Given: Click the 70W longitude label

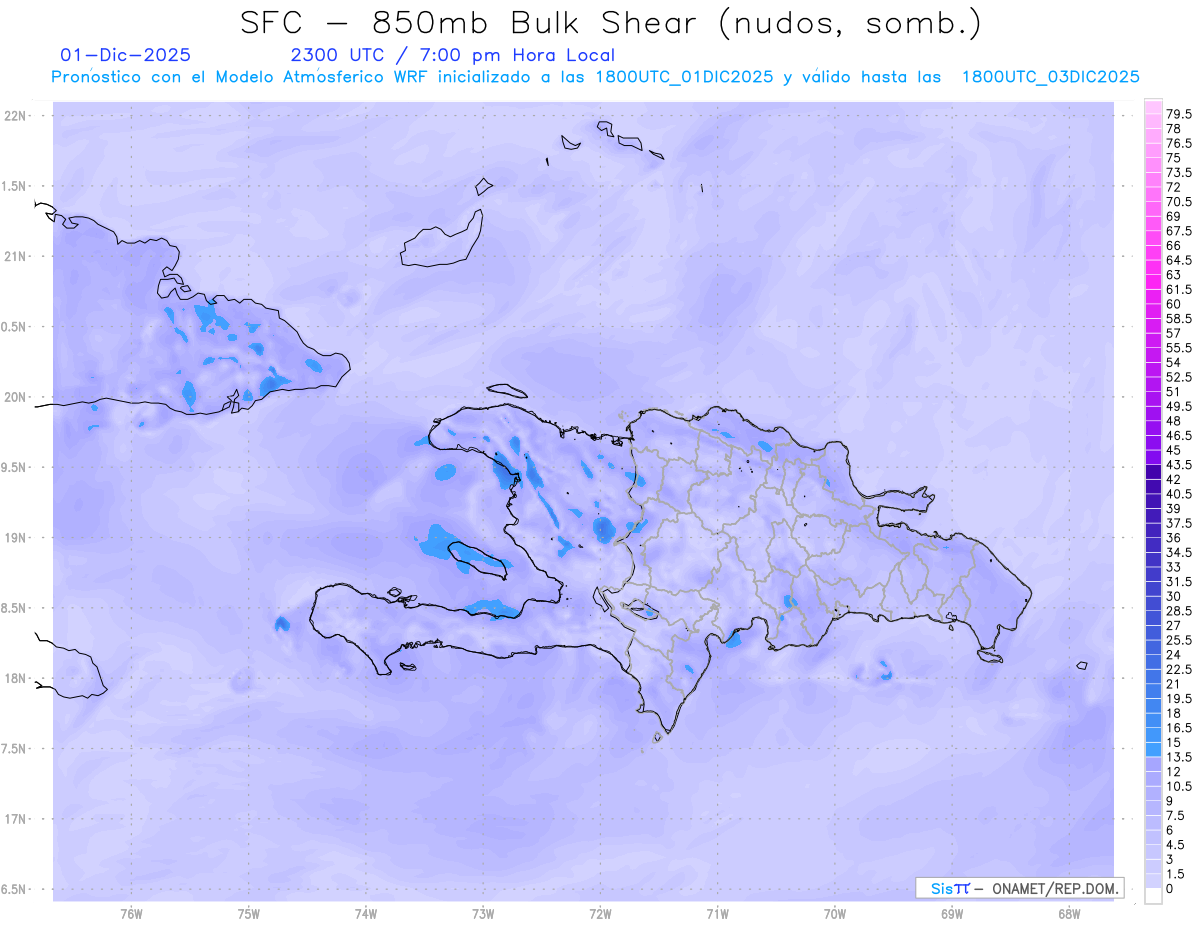Looking at the screenshot, I should pyautogui.click(x=835, y=914).
